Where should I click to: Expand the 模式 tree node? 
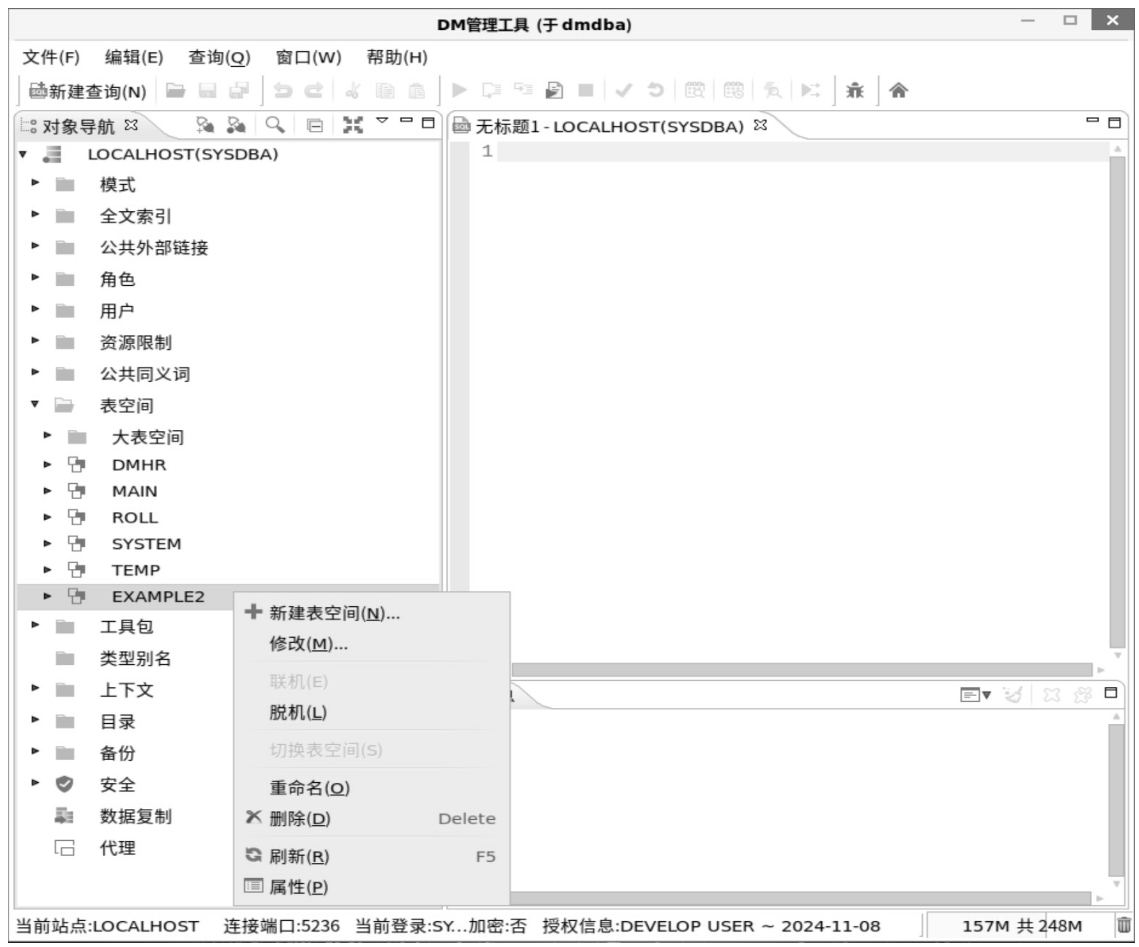pos(36,185)
